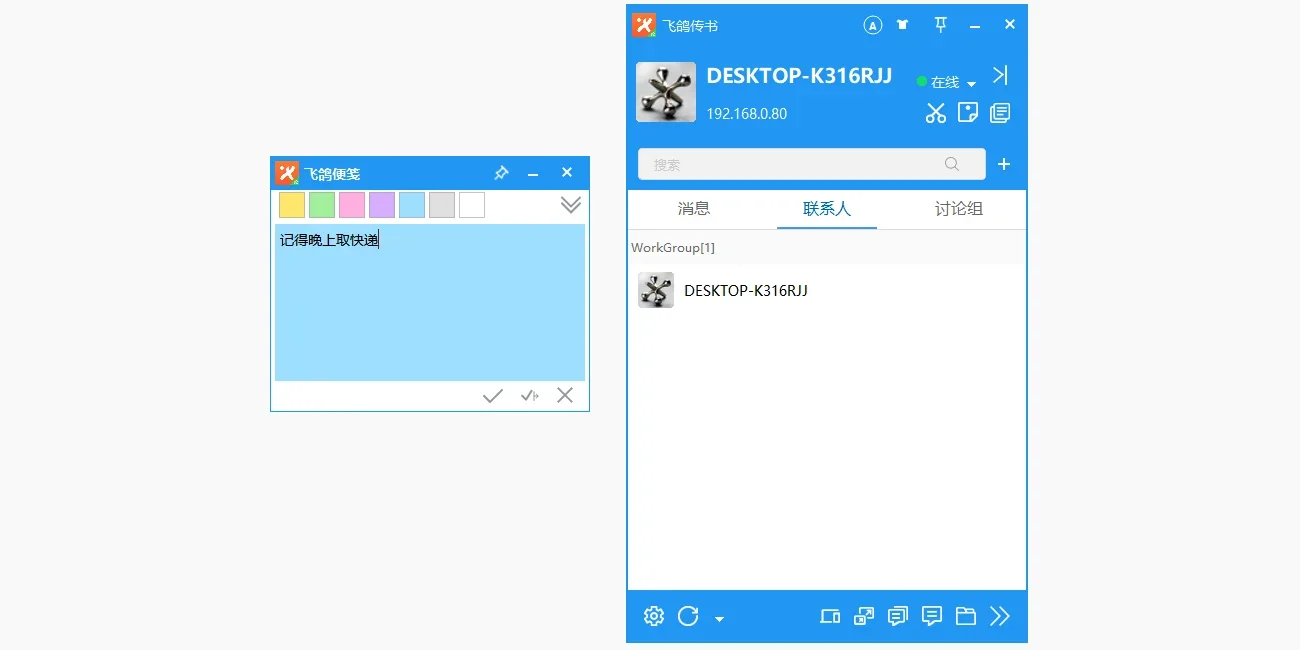Click the remote window sharing icon in the bottom bar
The width and height of the screenshot is (1300, 650).
(864, 616)
